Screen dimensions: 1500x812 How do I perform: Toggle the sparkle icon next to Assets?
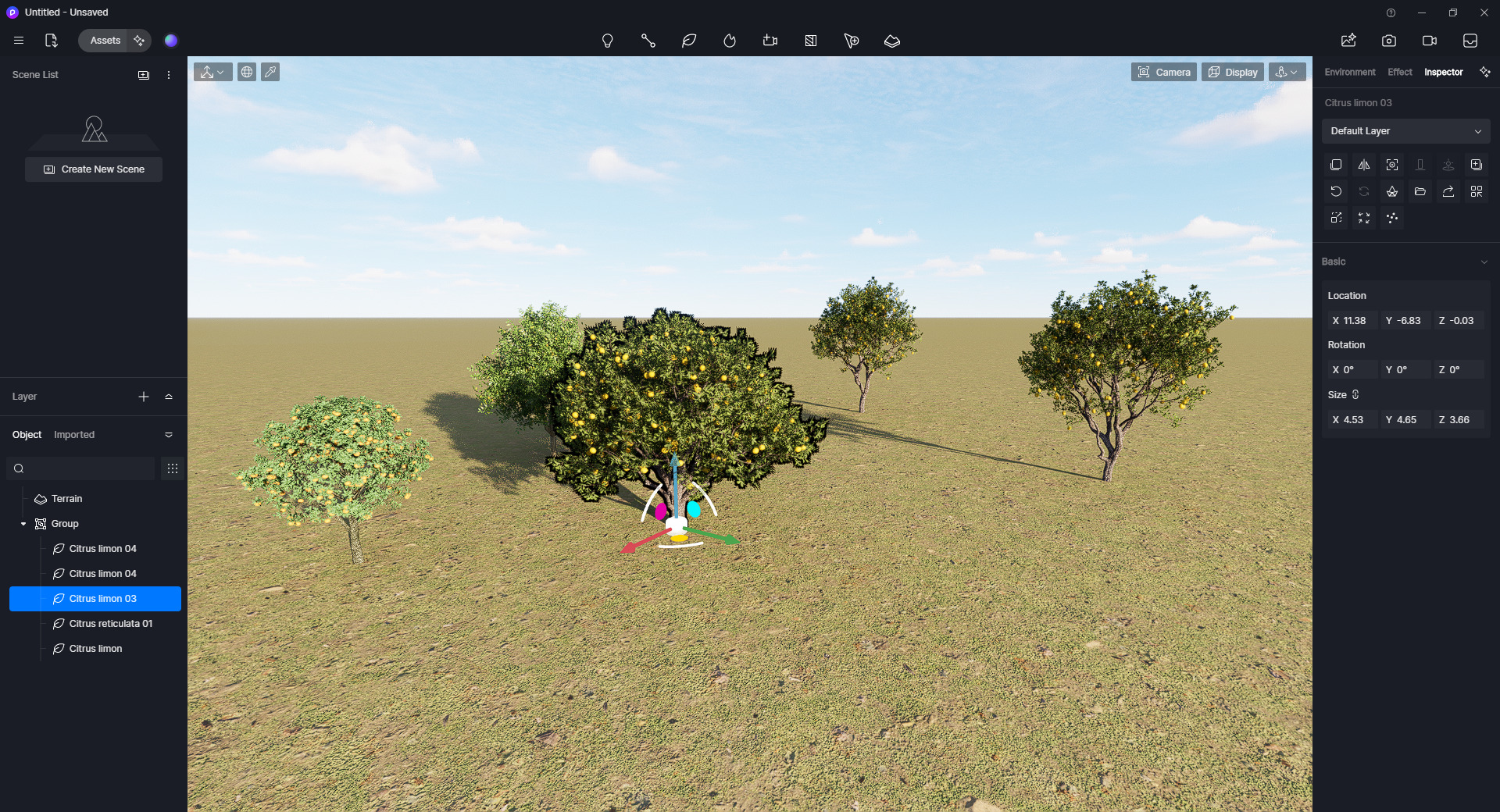click(x=139, y=41)
